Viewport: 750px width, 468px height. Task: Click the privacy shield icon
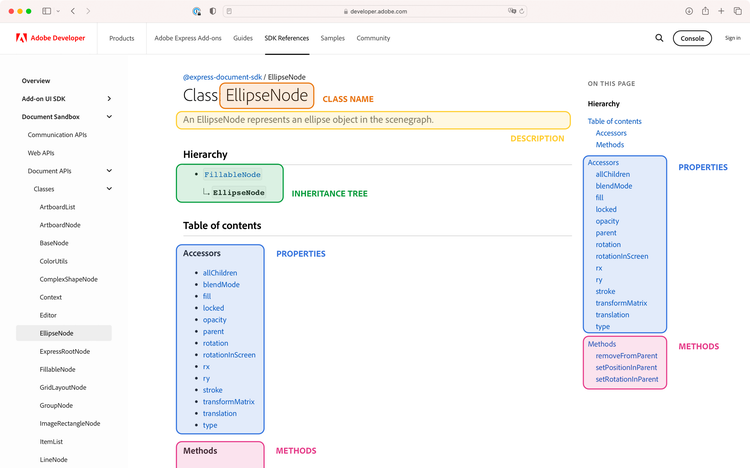(x=213, y=11)
